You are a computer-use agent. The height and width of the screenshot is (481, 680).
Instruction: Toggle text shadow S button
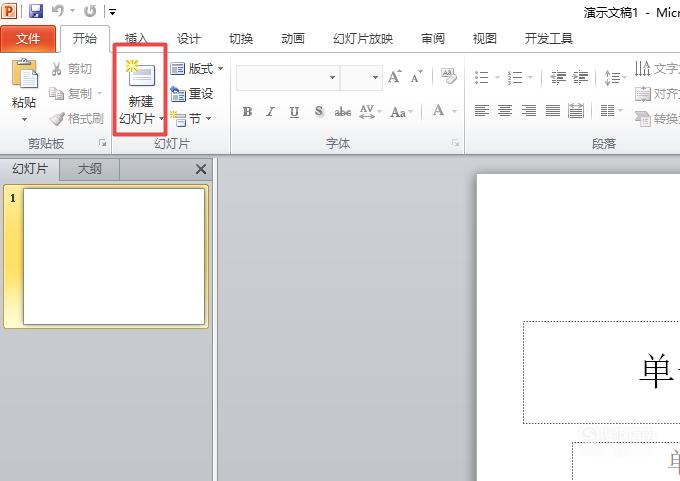click(319, 112)
